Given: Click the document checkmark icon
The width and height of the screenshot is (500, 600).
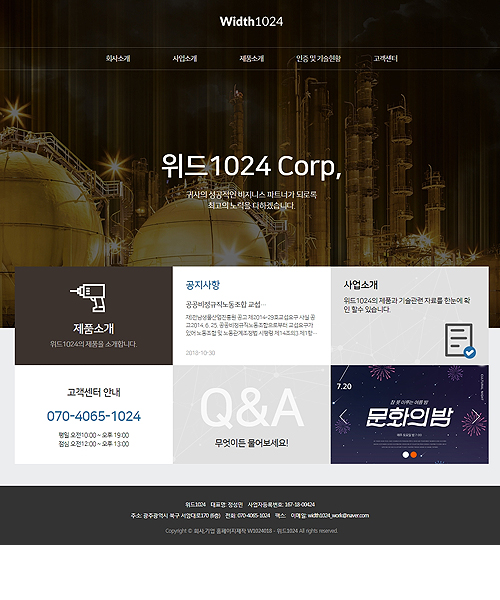Looking at the screenshot, I should click(460, 341).
